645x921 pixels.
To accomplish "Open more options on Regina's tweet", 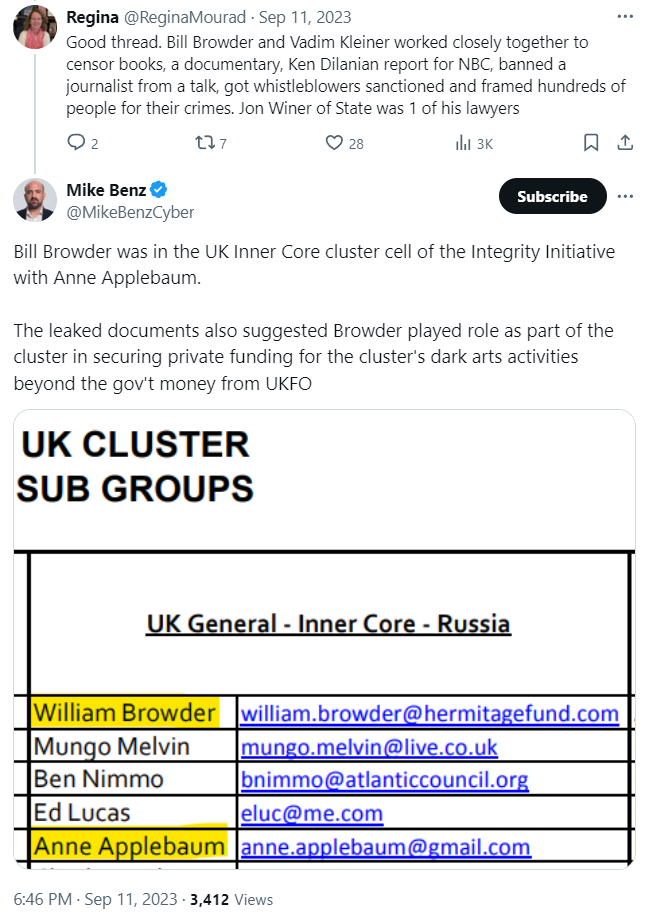I will (x=625, y=18).
